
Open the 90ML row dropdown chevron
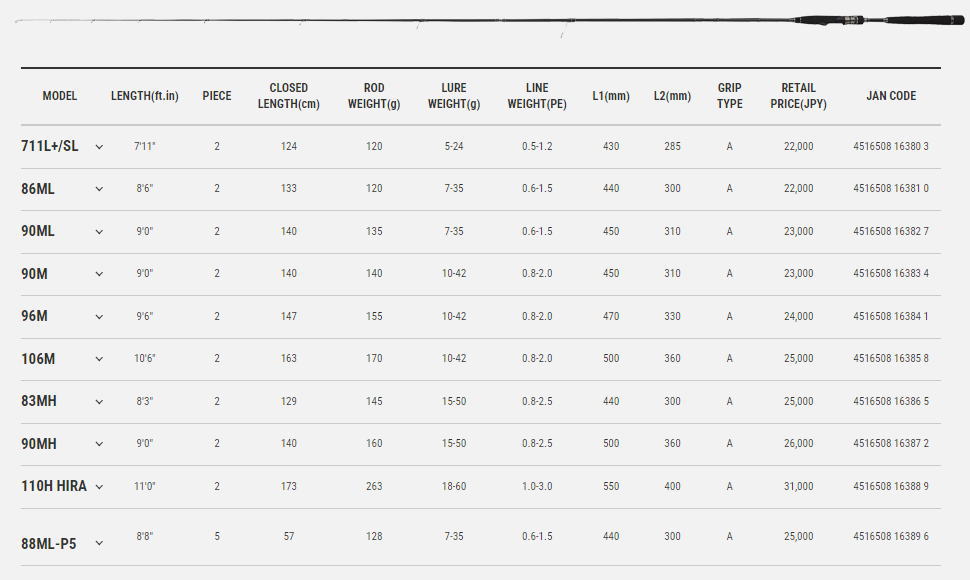click(99, 232)
